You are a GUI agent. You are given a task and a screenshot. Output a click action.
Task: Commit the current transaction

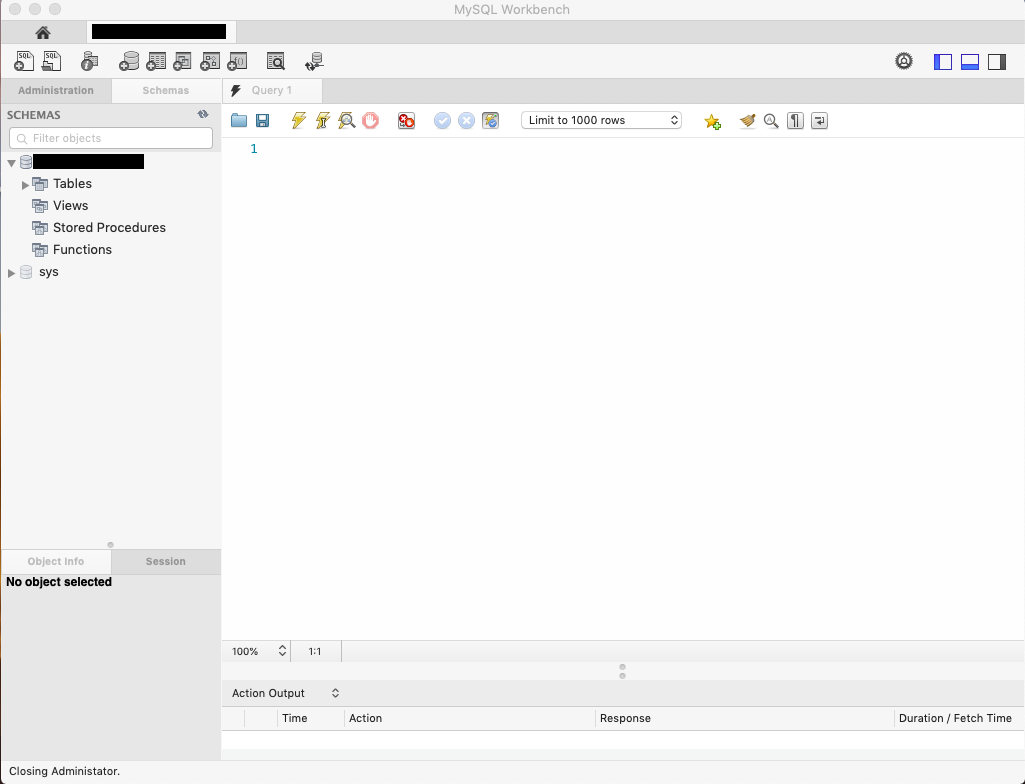(443, 120)
